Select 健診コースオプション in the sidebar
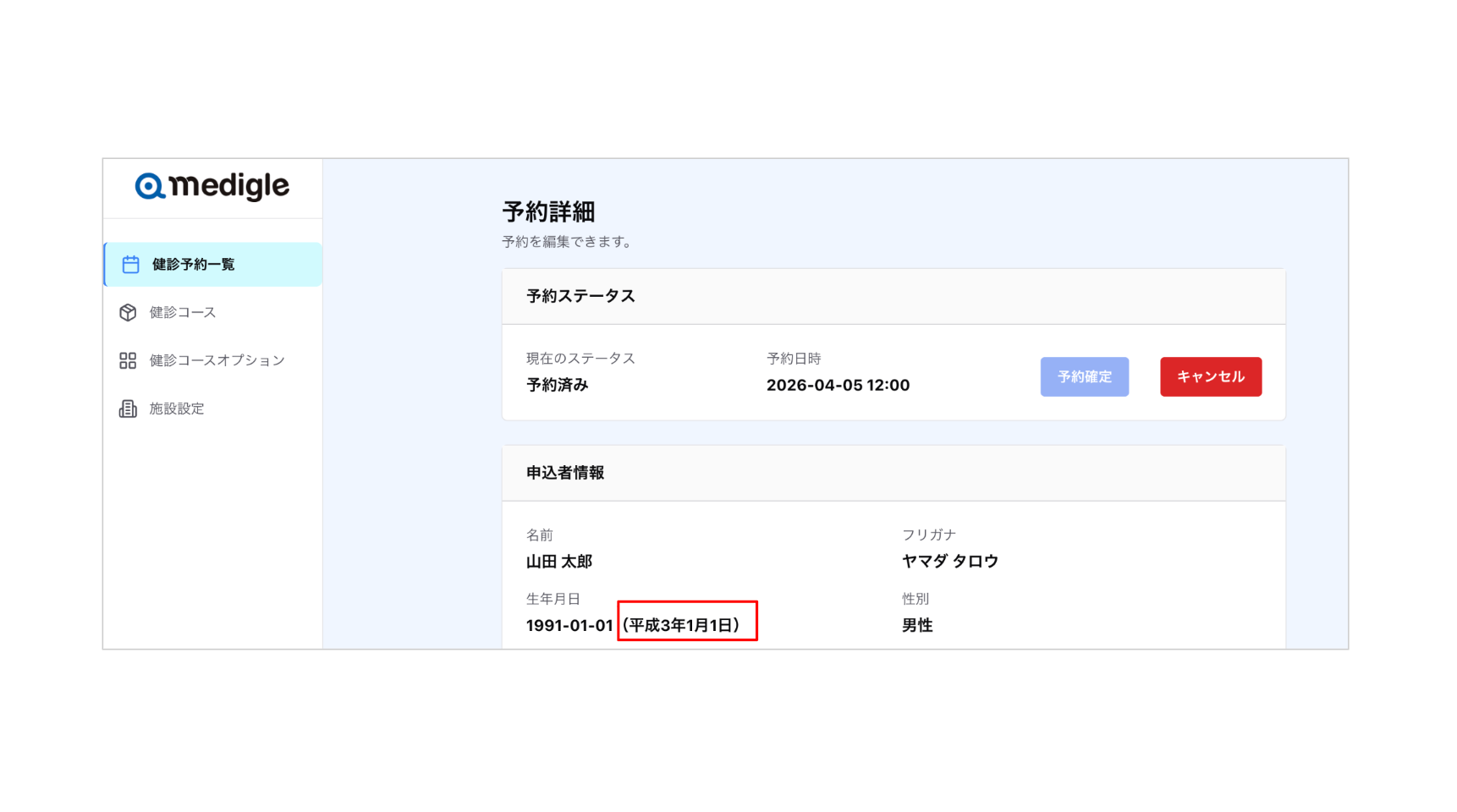 pos(217,361)
